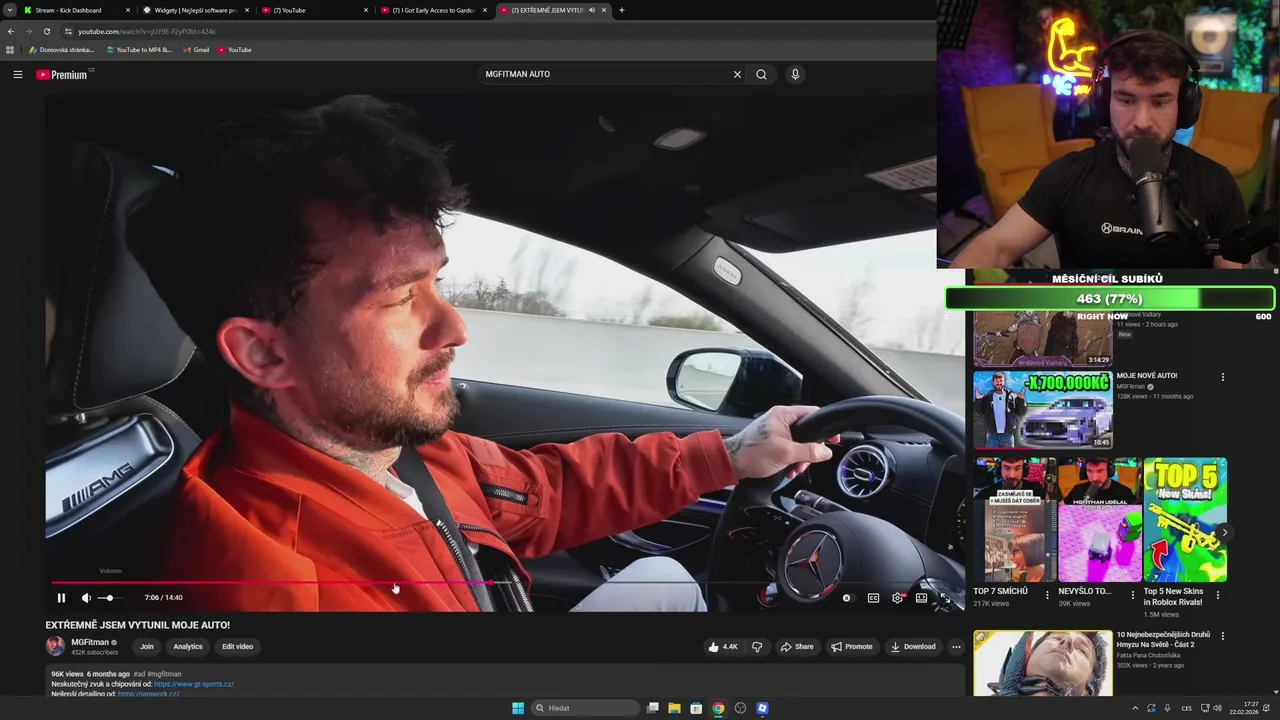Open Domovská stránka bookmark
Image resolution: width=1280 pixels, height=720 pixels.
tap(62, 50)
